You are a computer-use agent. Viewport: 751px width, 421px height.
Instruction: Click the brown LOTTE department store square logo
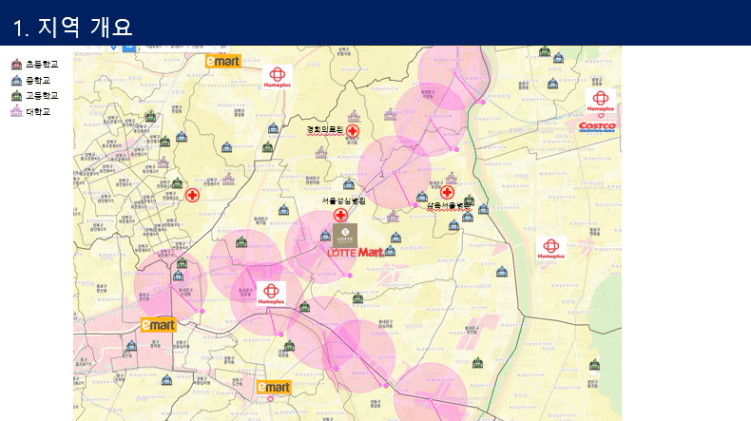pyautogui.click(x=345, y=235)
